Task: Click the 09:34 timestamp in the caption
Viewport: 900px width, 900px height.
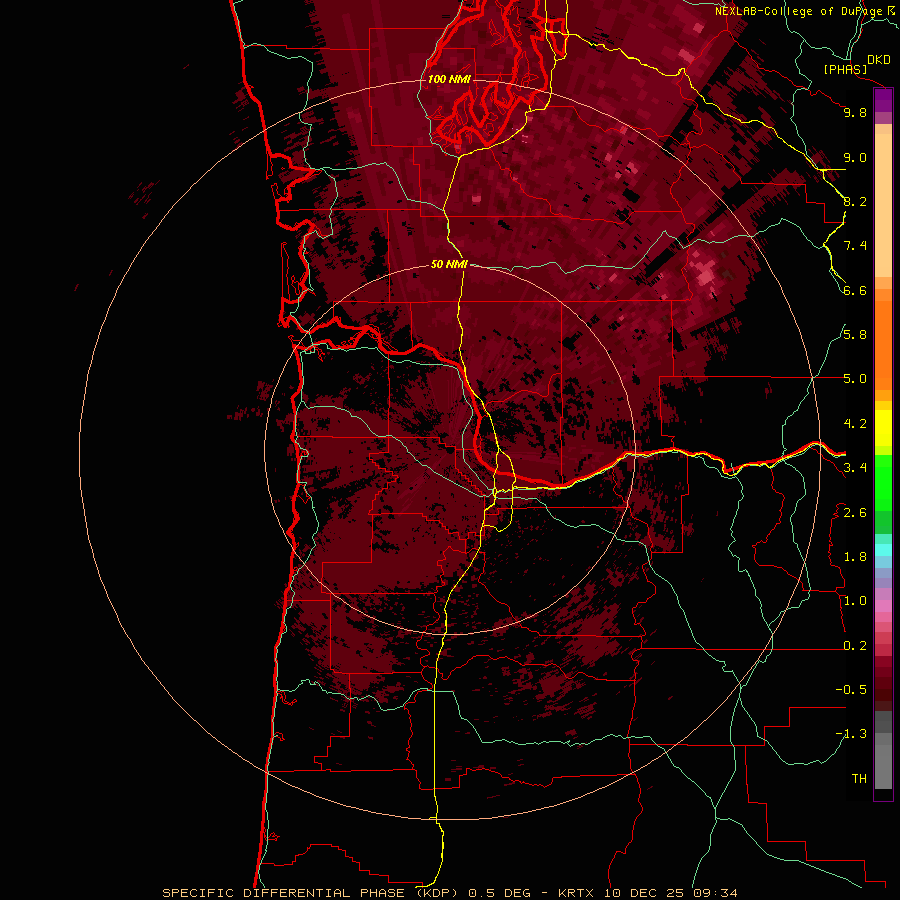Action: [x=715, y=893]
